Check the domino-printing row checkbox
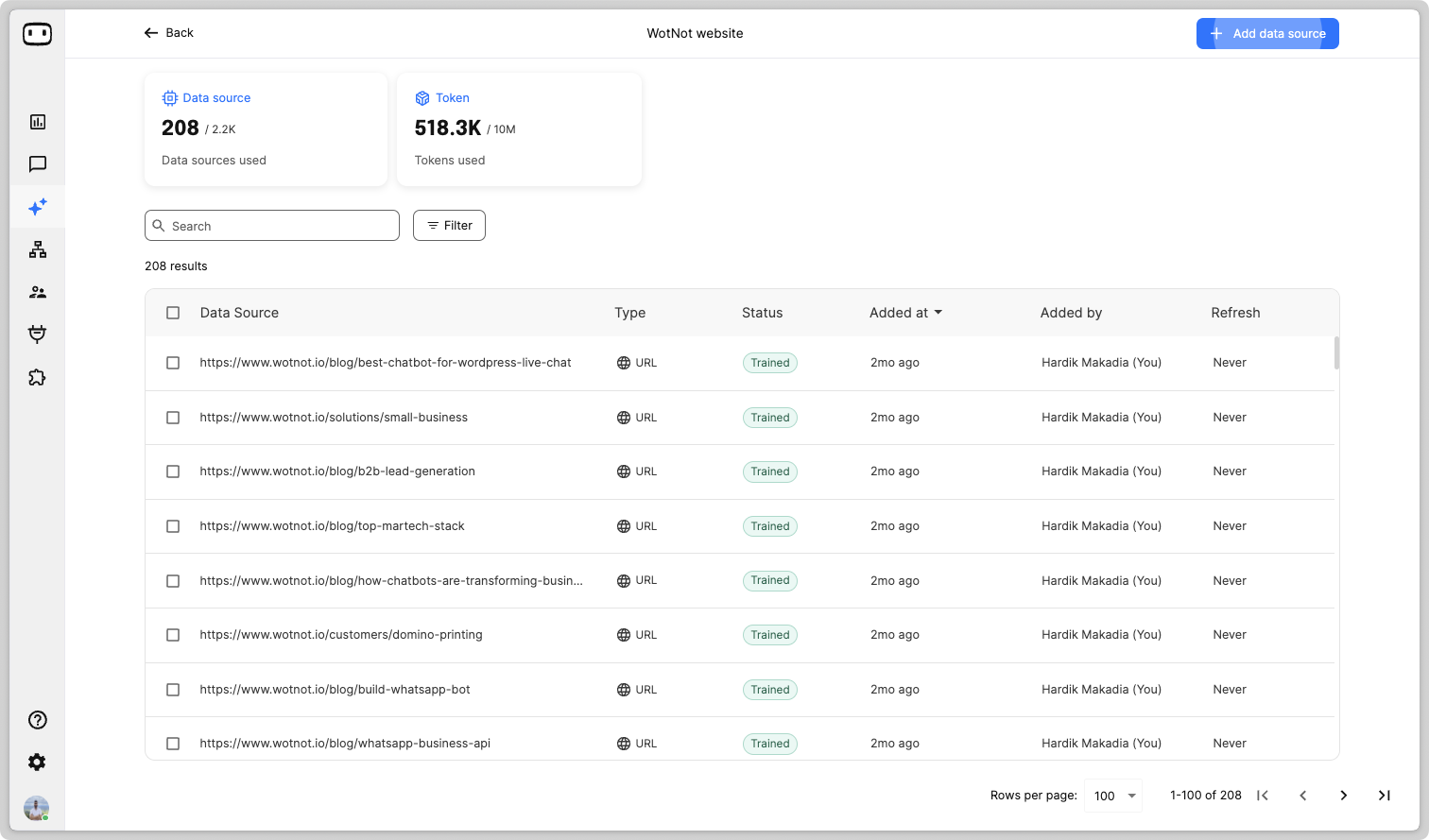 pos(173,635)
